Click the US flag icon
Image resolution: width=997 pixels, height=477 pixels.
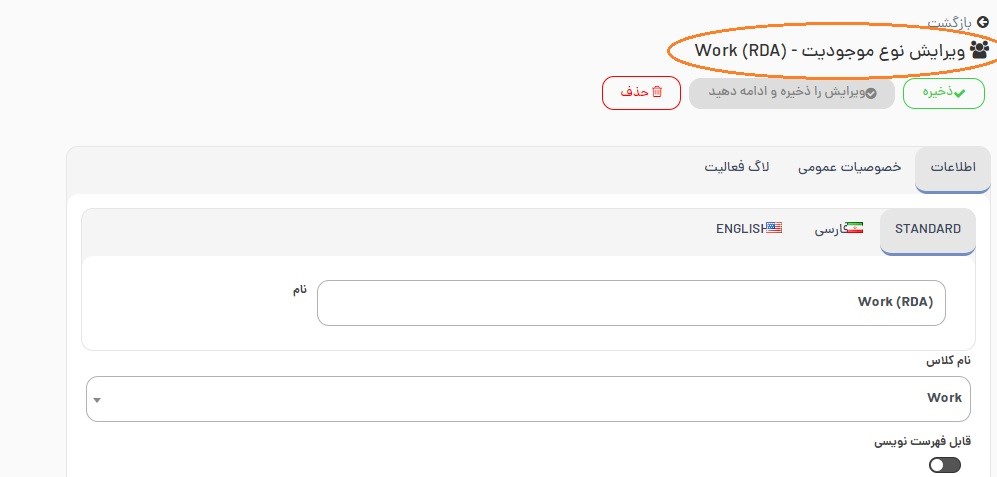pyautogui.click(x=774, y=228)
